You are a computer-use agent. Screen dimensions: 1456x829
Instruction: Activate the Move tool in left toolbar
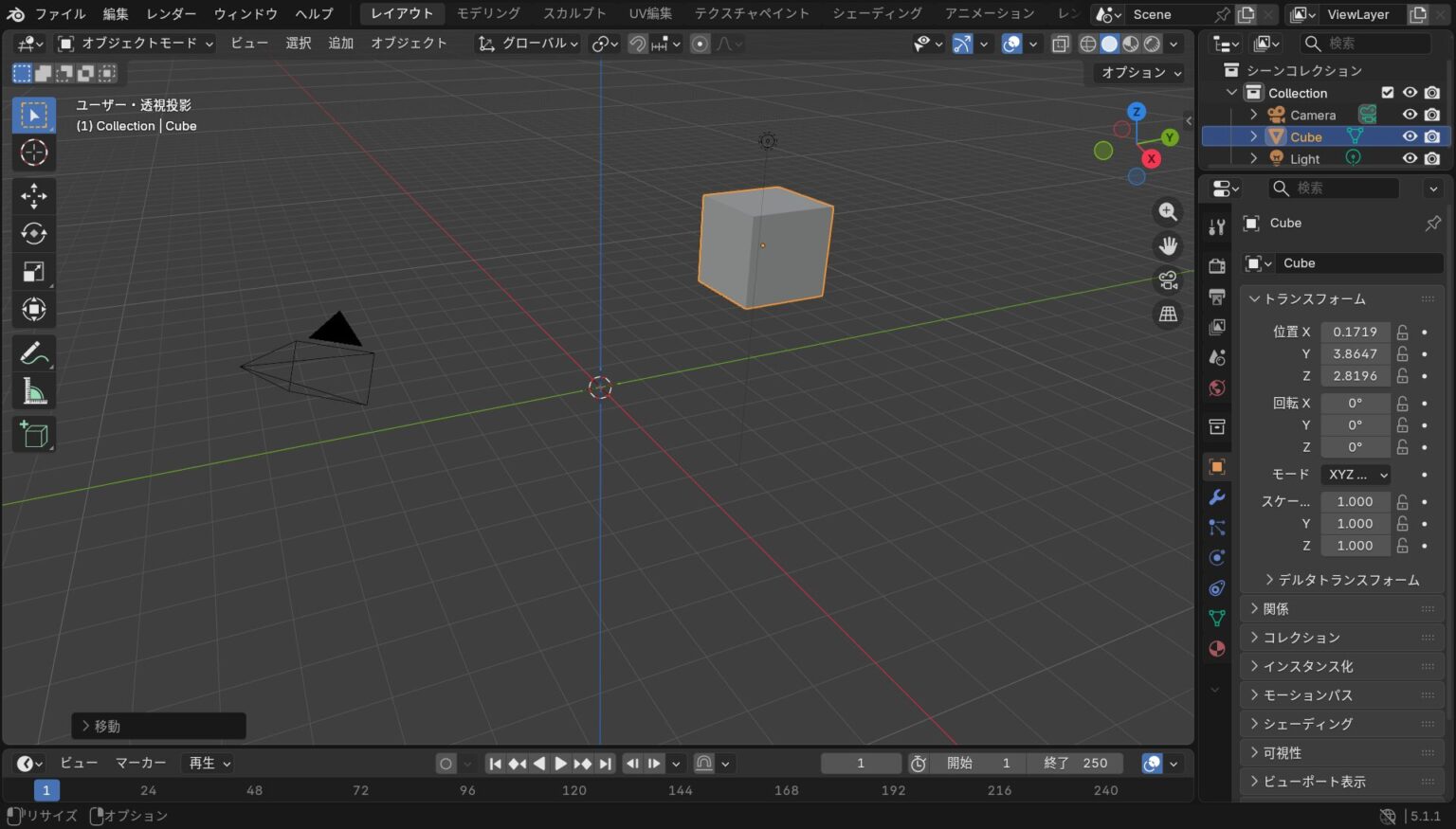34,195
